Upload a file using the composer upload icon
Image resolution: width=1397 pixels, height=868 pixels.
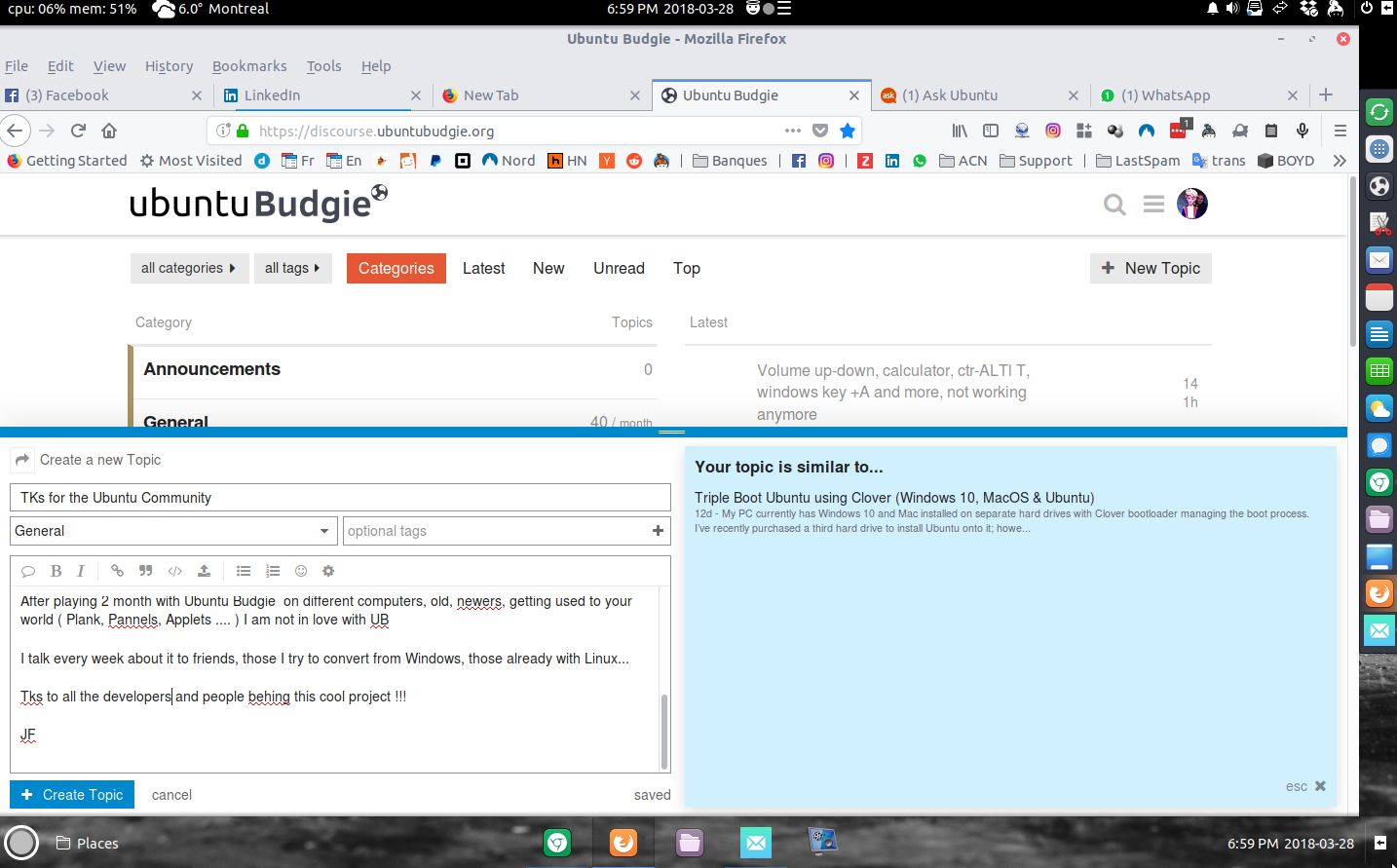(204, 570)
